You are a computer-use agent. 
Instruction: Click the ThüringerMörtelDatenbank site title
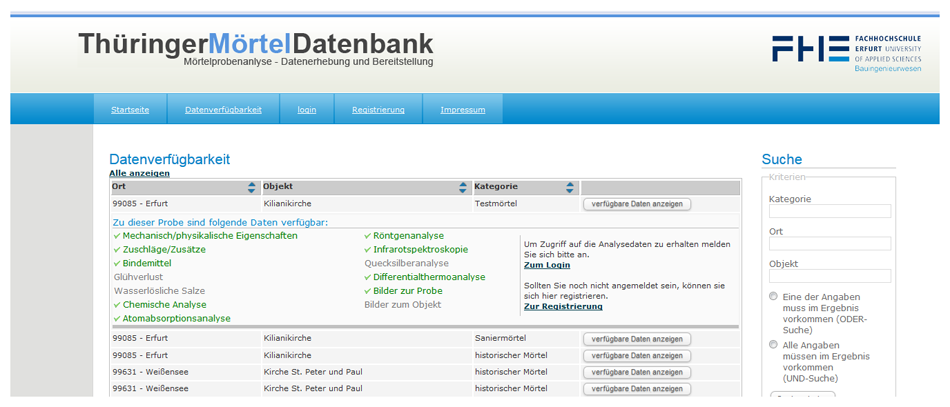point(256,44)
